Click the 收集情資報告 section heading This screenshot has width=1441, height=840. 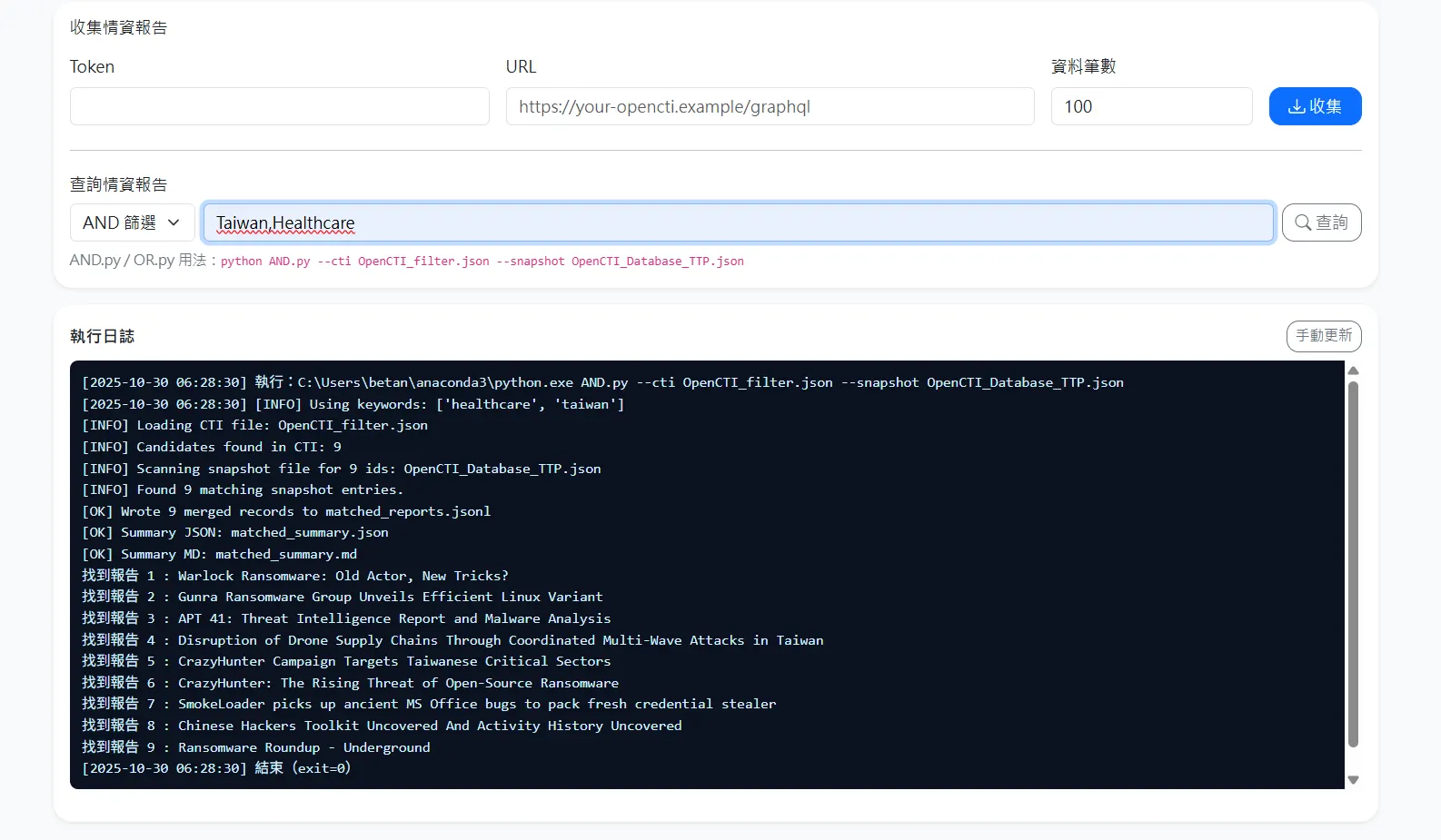(x=119, y=27)
